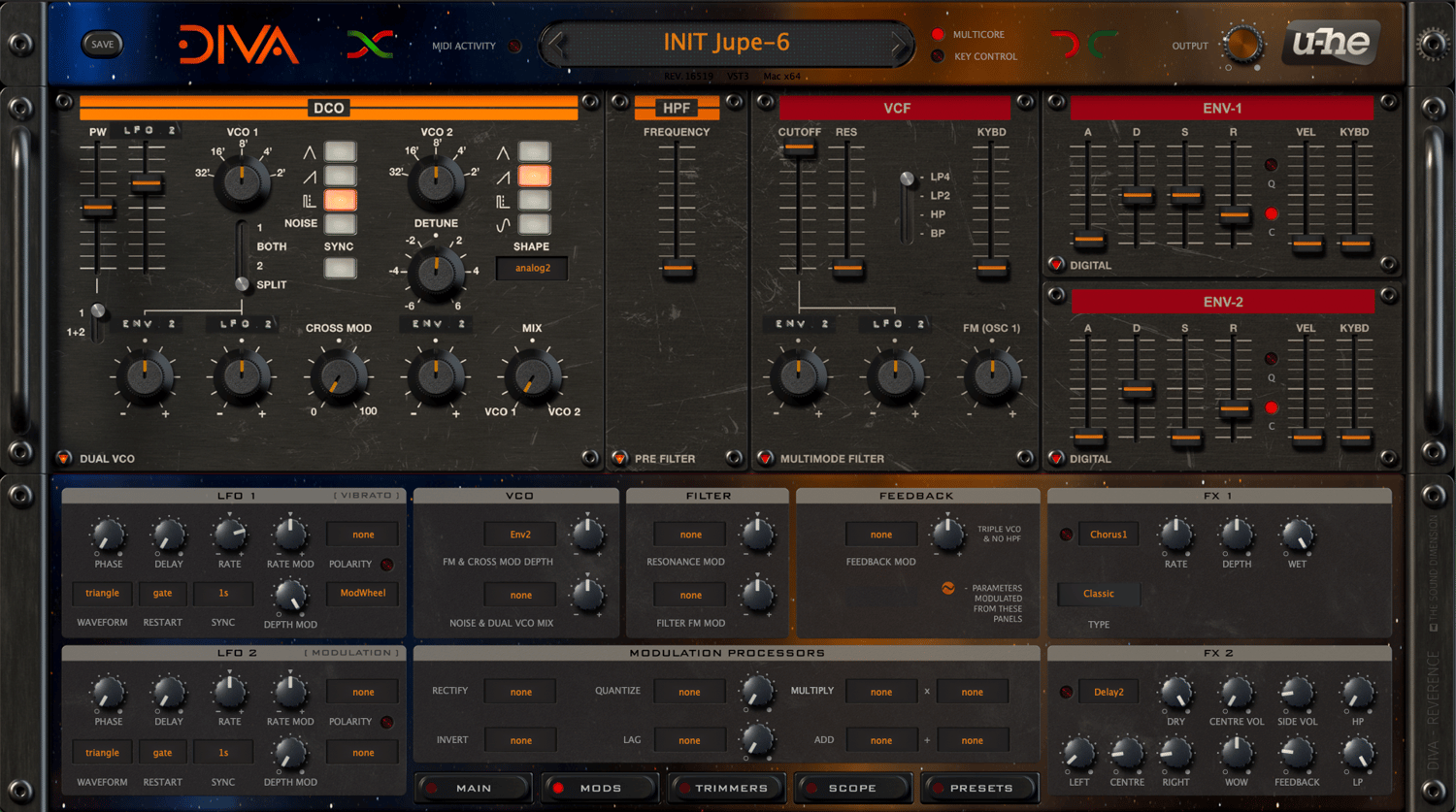This screenshot has width=1456, height=812.
Task: Click the SAVE button
Action: point(102,44)
